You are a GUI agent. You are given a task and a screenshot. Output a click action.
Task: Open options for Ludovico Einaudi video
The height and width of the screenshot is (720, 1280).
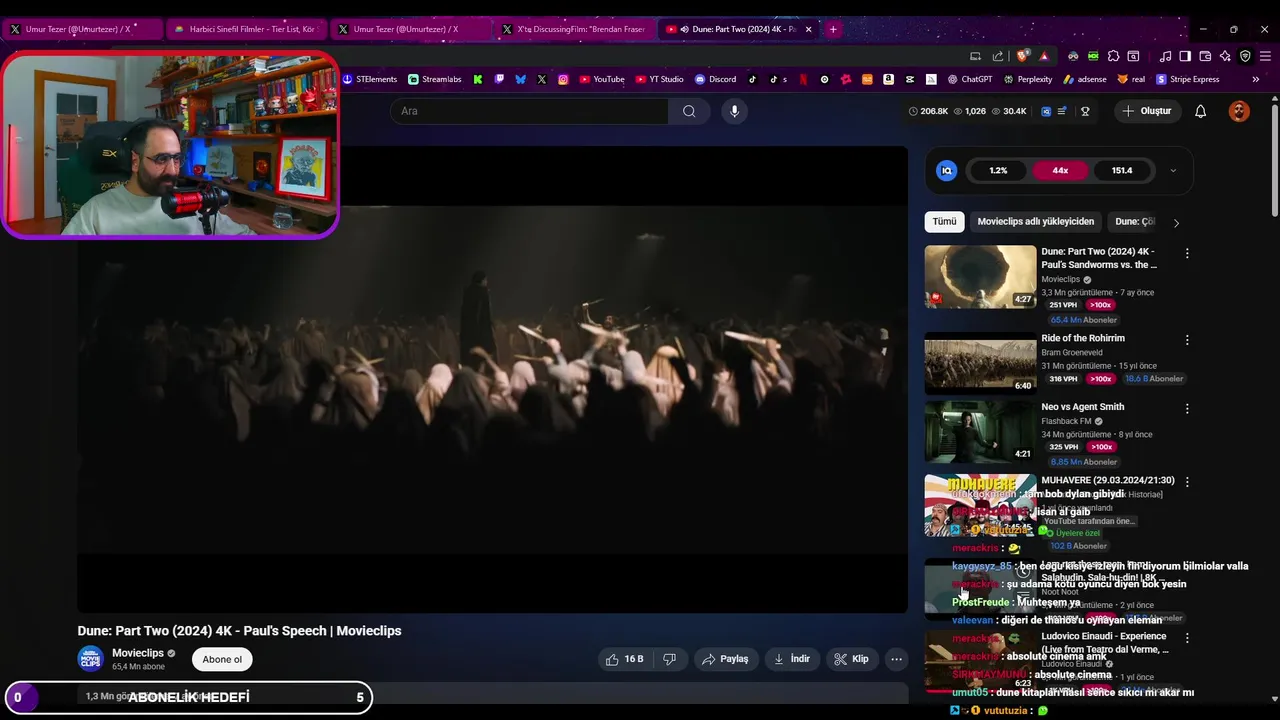click(1187, 638)
